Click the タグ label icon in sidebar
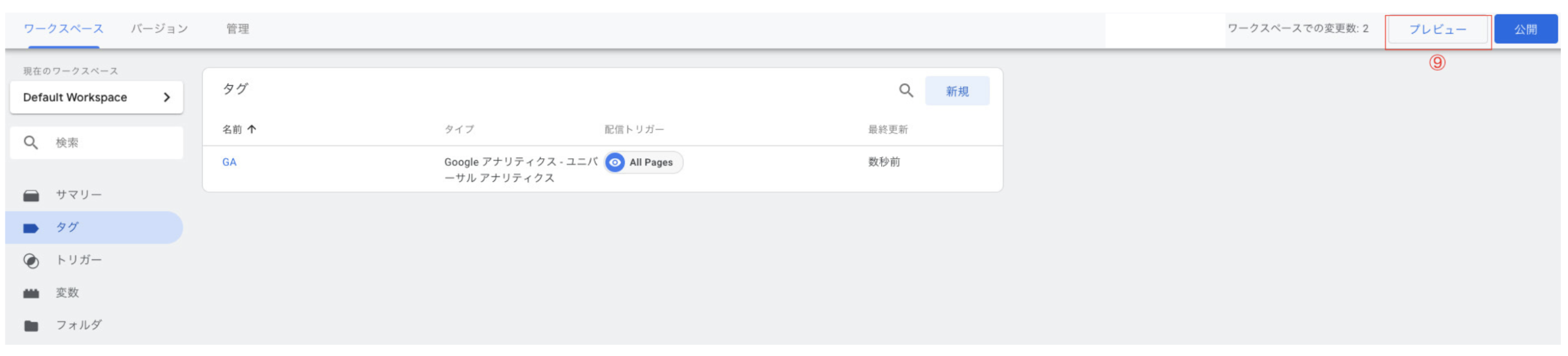This screenshot has width=1568, height=356. pos(31,228)
